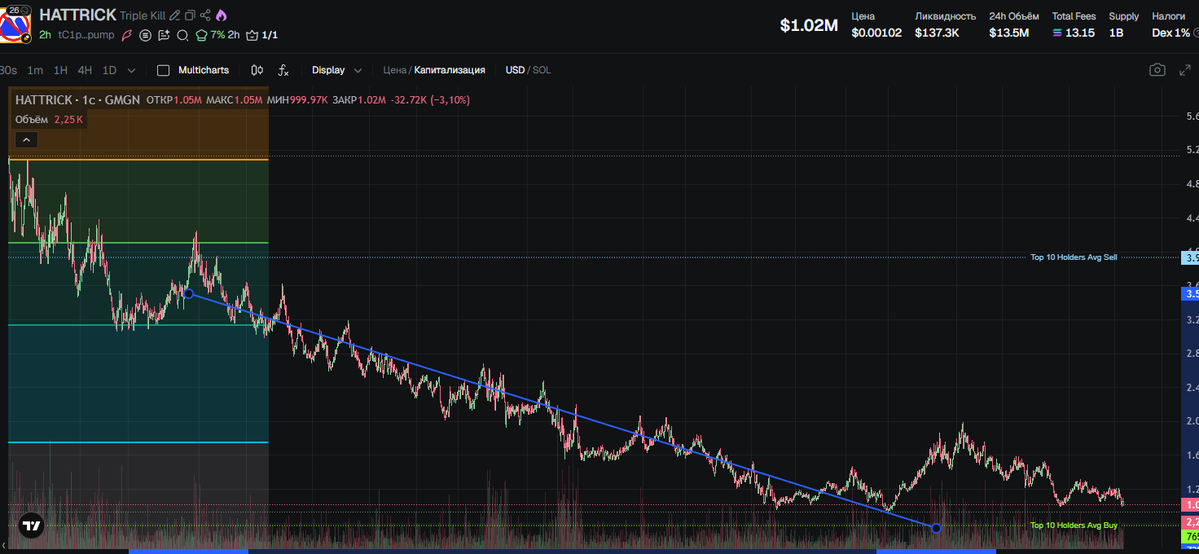Switch currency to SOL
The image size is (1199, 554).
(541, 70)
